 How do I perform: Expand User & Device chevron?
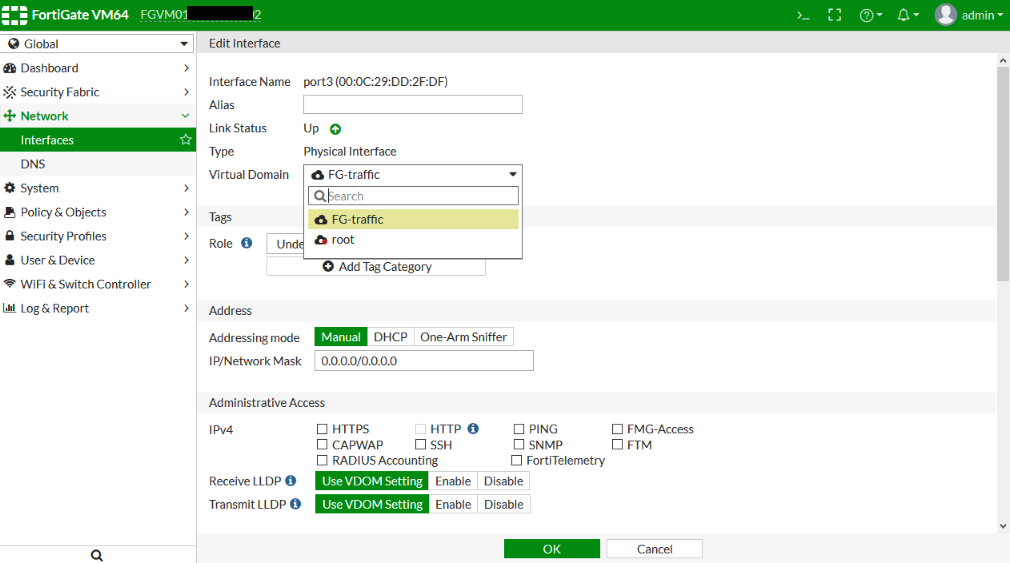coord(186,260)
